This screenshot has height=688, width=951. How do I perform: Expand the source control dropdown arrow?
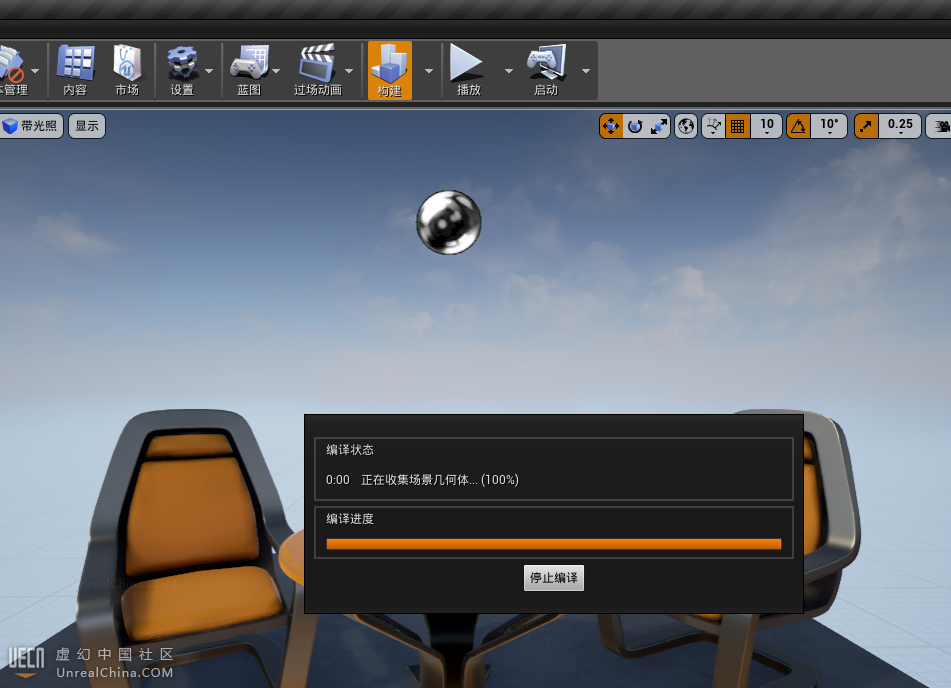tap(35, 71)
